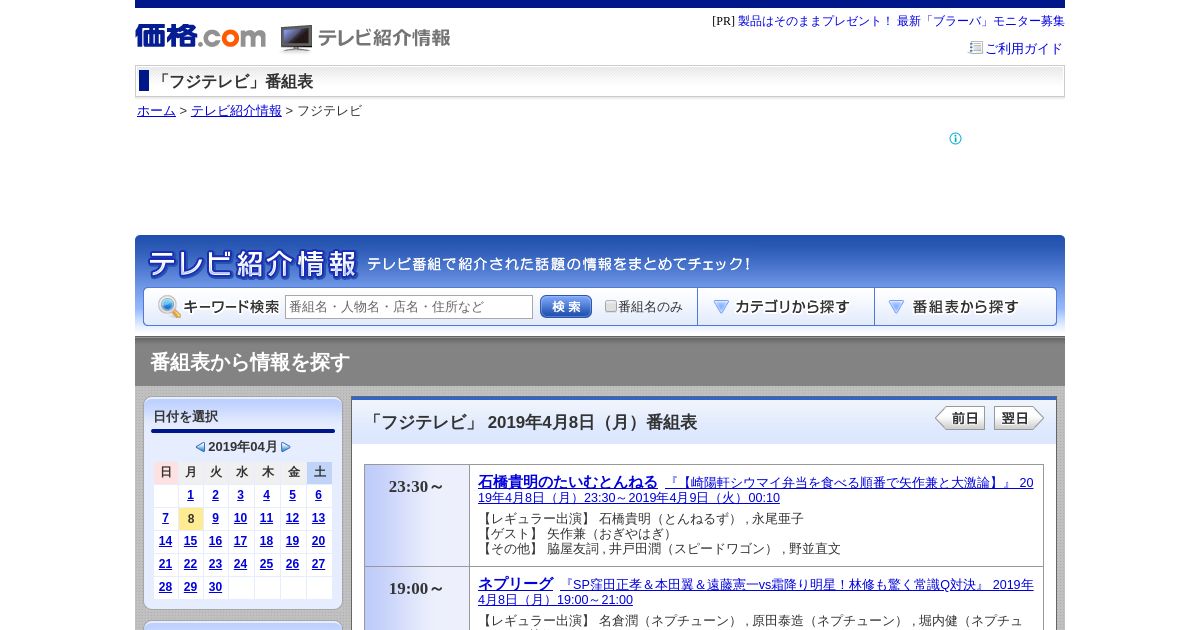Select April 13 in calendar
The image size is (1200, 630).
[x=318, y=518]
